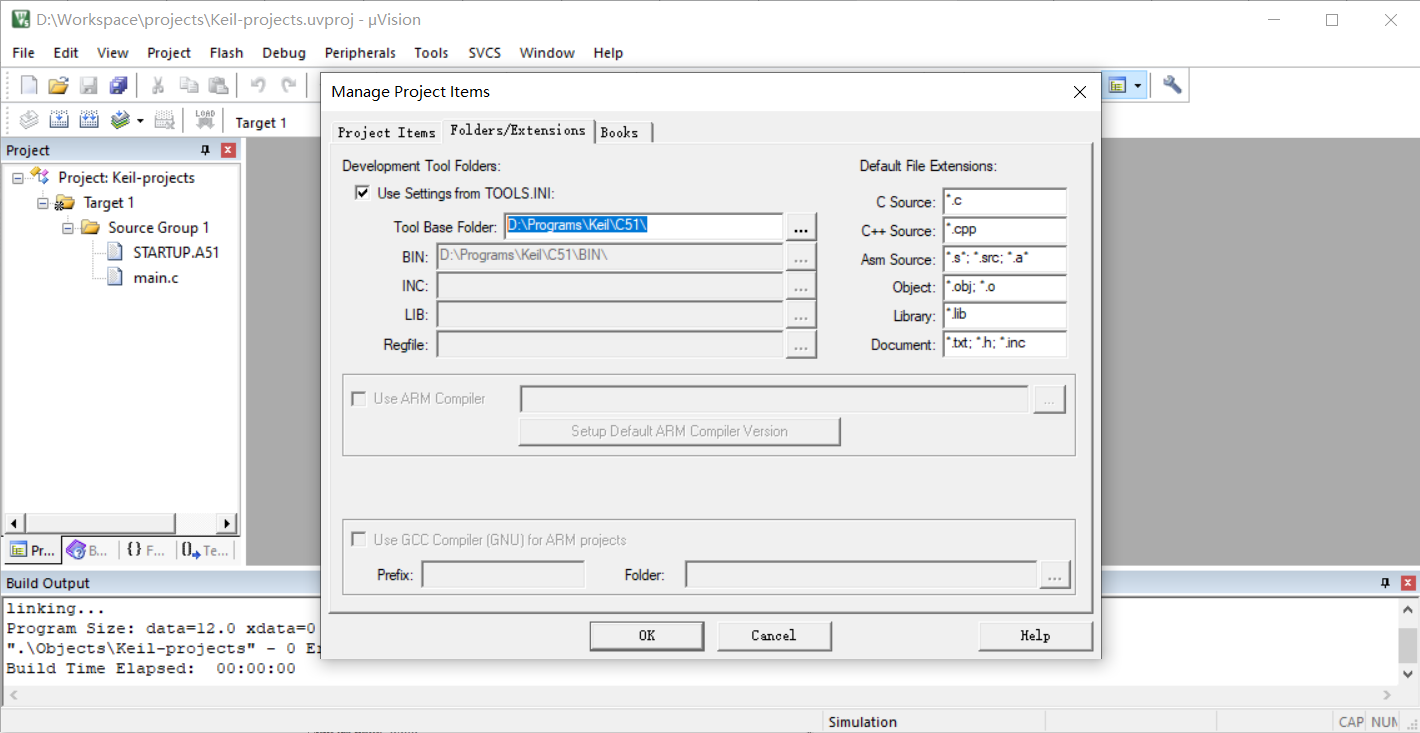Open the Project menu
1420x733 pixels.
pos(169,53)
